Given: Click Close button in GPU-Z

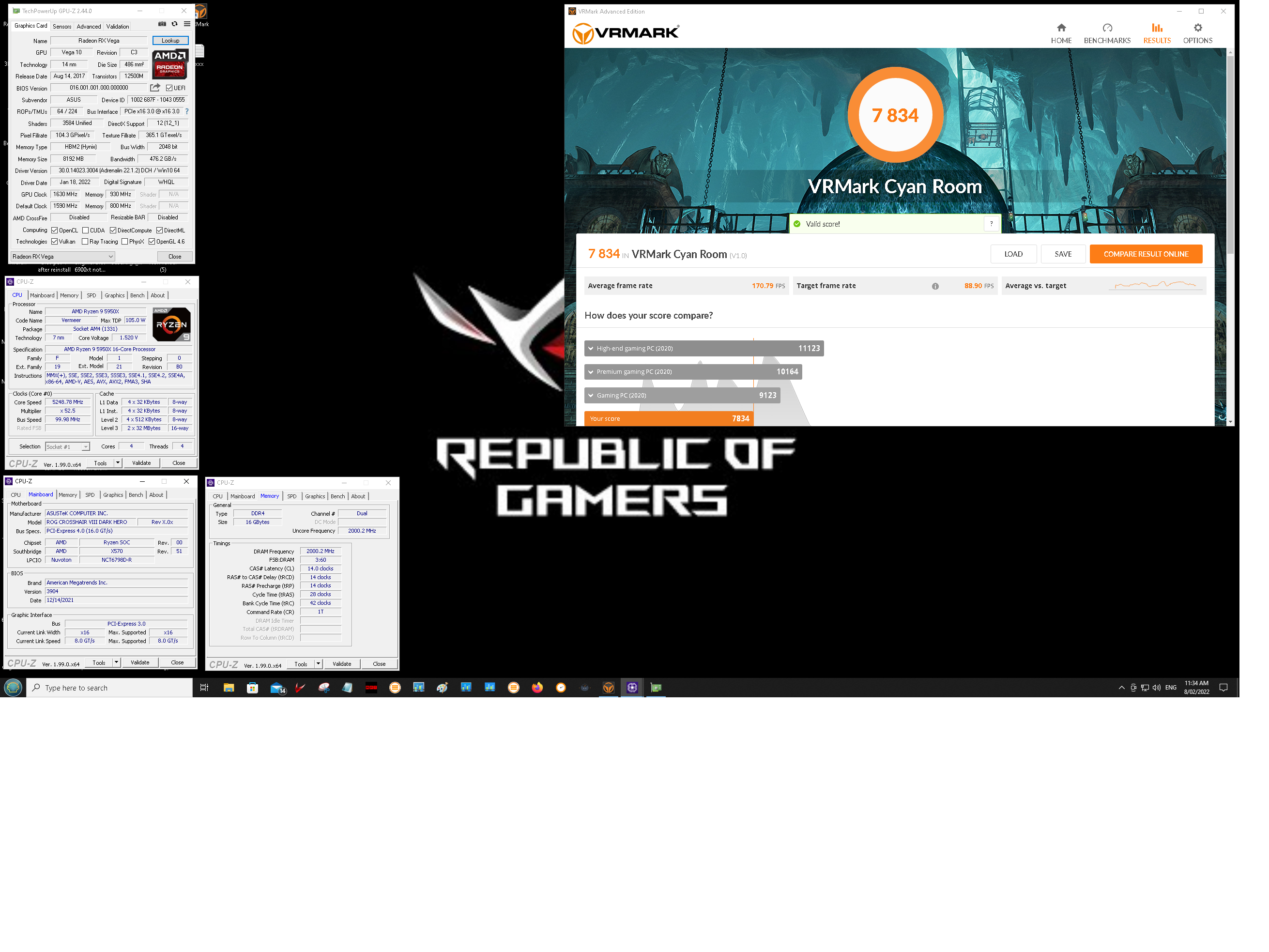Looking at the screenshot, I should [x=175, y=257].
